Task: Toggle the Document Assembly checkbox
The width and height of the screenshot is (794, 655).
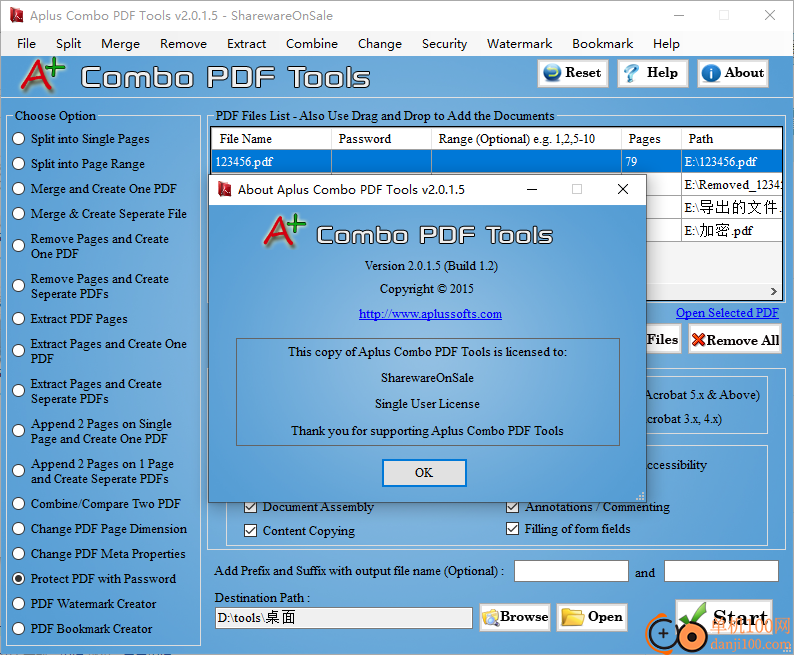Action: (250, 507)
